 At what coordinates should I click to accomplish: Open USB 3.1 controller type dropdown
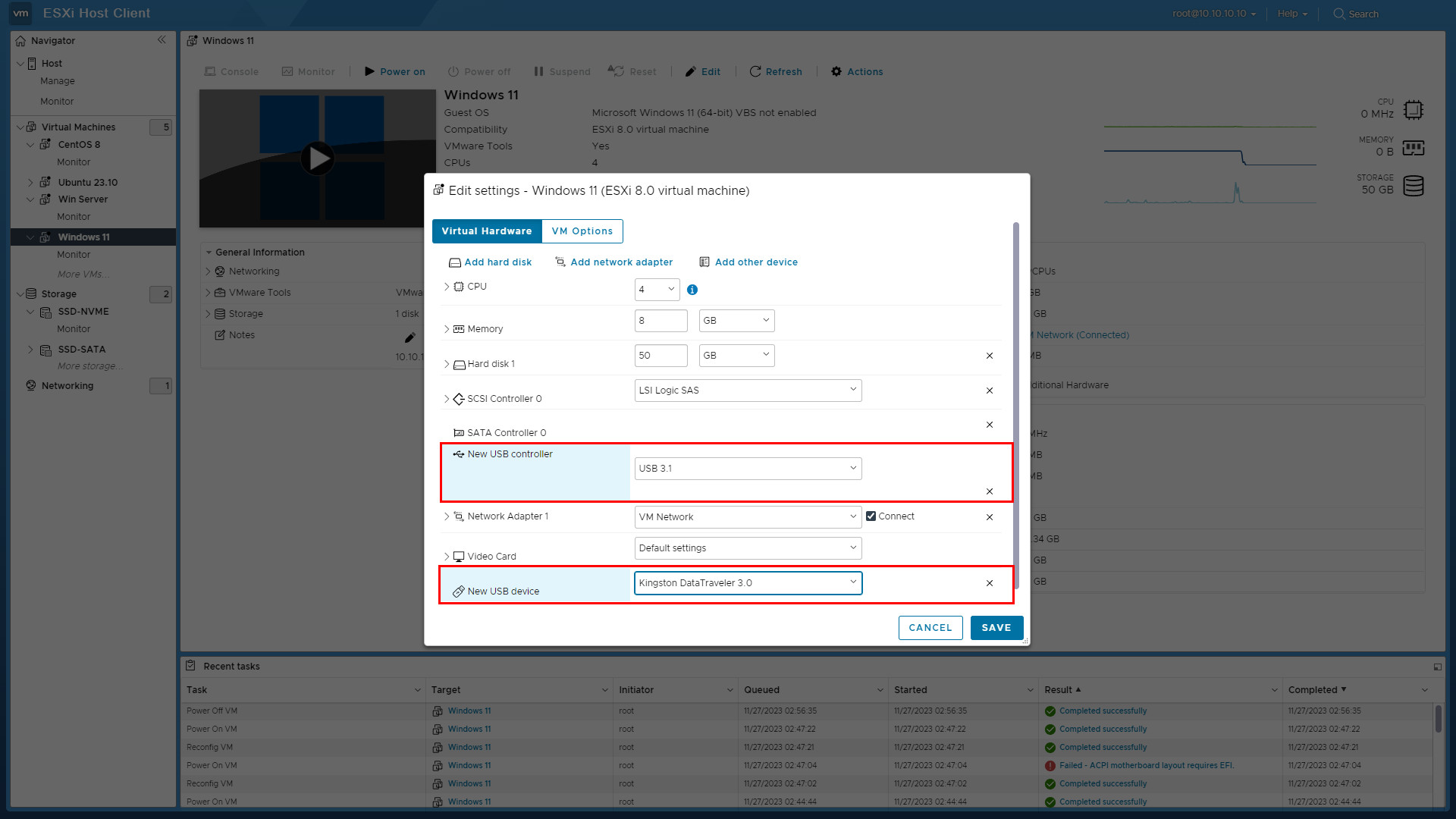[747, 469]
